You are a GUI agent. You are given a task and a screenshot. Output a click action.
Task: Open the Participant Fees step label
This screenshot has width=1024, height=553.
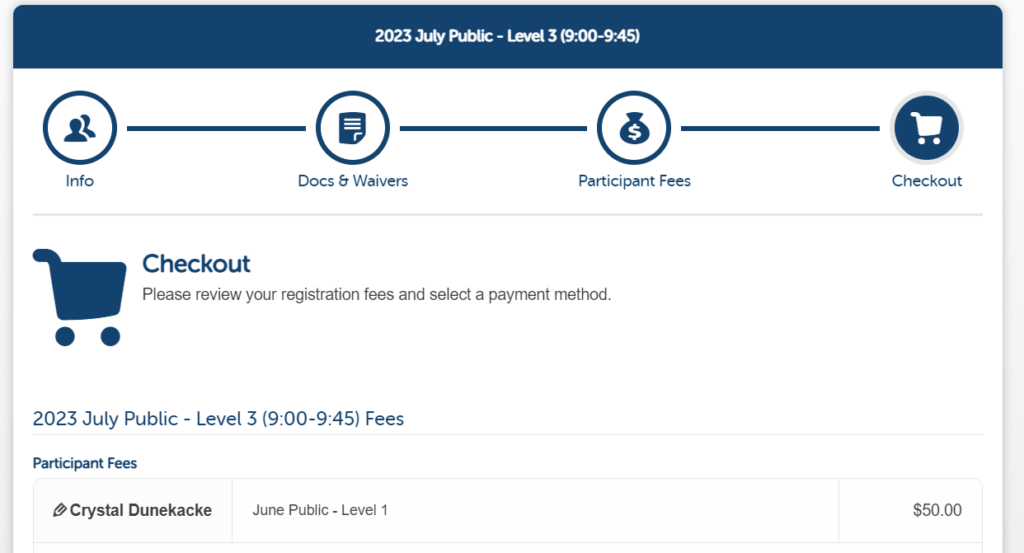[x=634, y=181]
